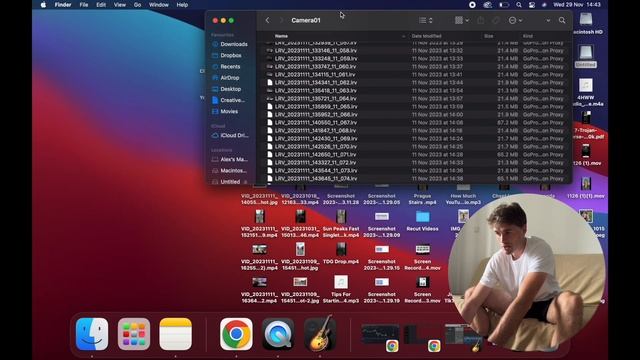
Task: Click the Finder window search magnifier
Action: click(562, 20)
